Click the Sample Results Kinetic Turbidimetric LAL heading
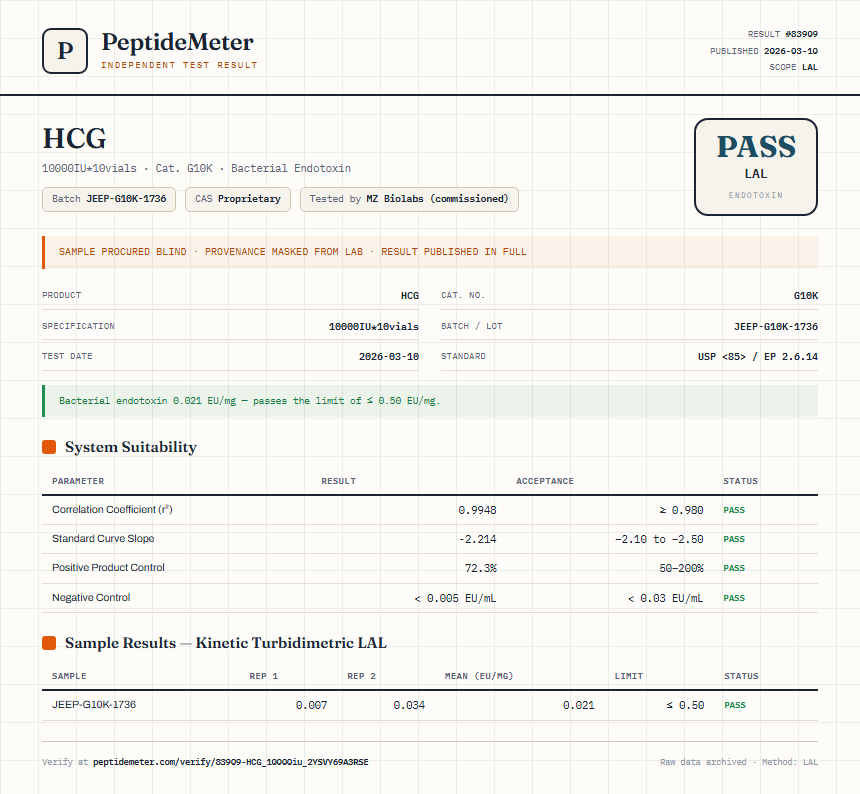860x794 pixels. tap(226, 643)
